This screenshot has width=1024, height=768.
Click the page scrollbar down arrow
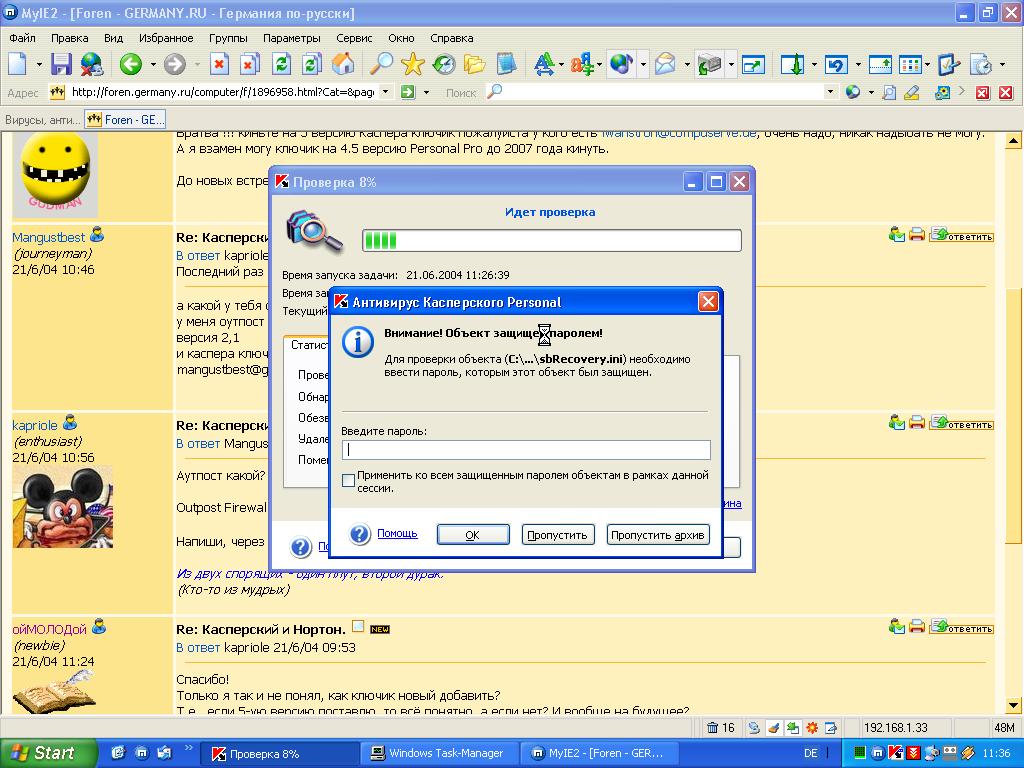coord(1013,705)
